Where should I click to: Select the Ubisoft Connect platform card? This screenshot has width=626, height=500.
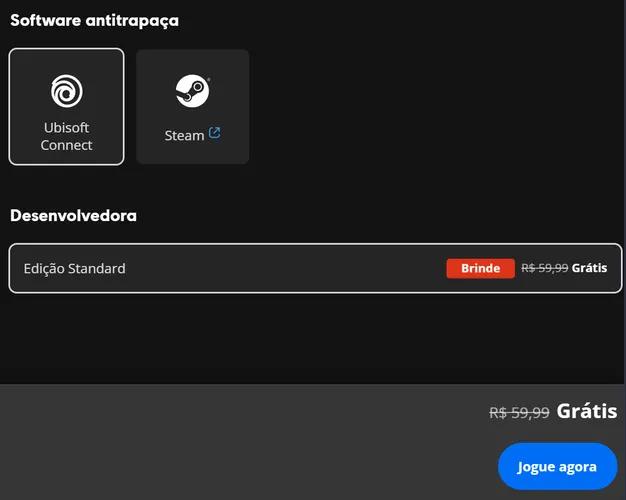[66, 107]
